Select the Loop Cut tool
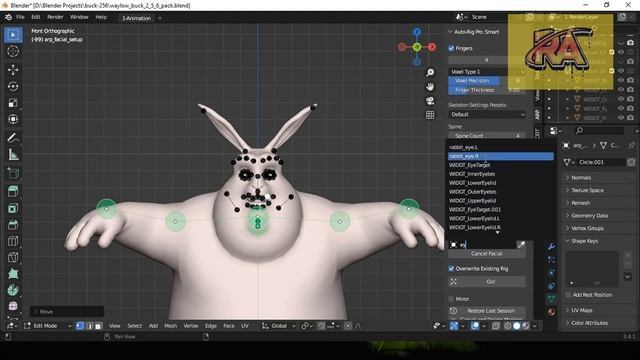This screenshot has width=640, height=360. [x=13, y=241]
